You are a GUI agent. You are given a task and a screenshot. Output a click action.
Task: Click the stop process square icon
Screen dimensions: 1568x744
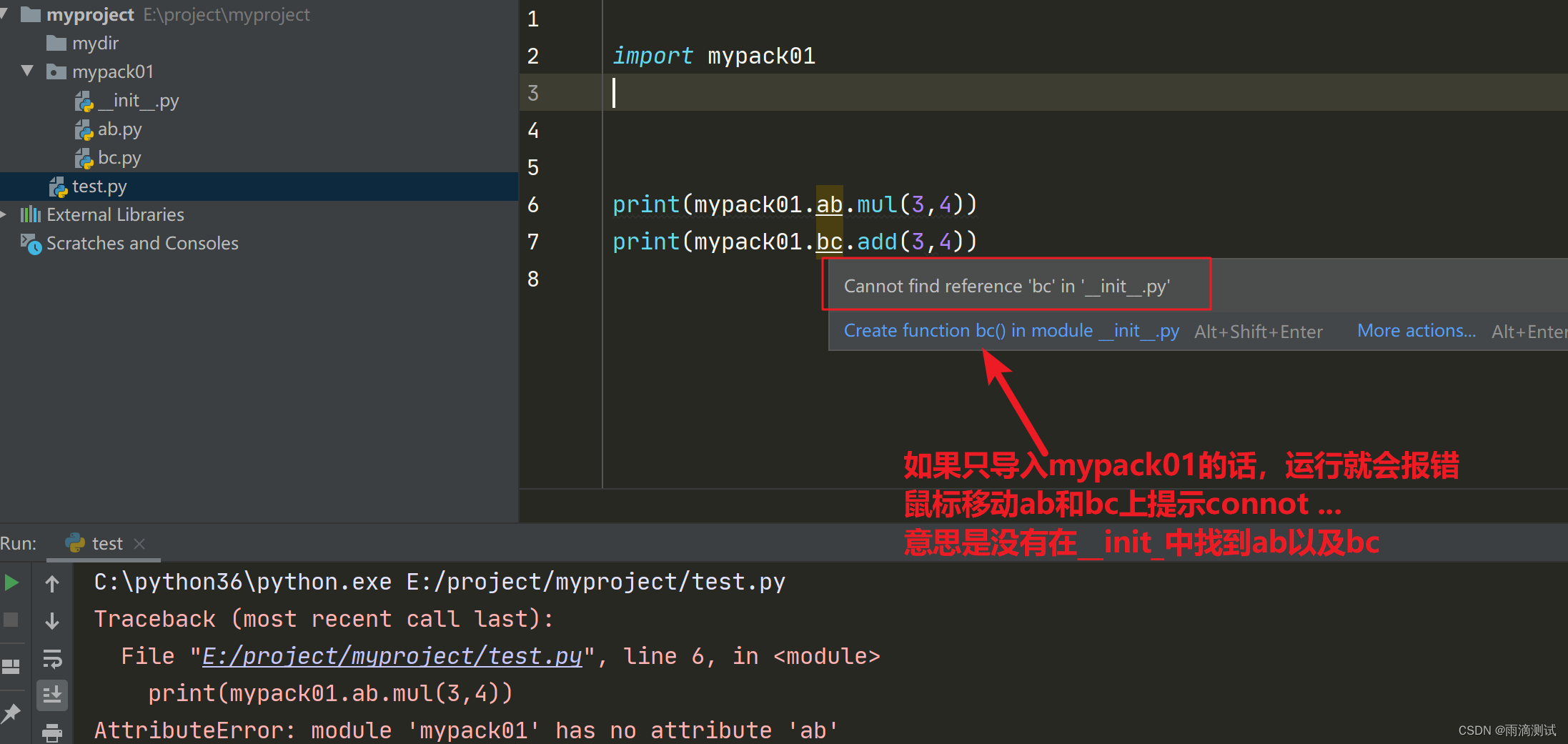(x=11, y=620)
